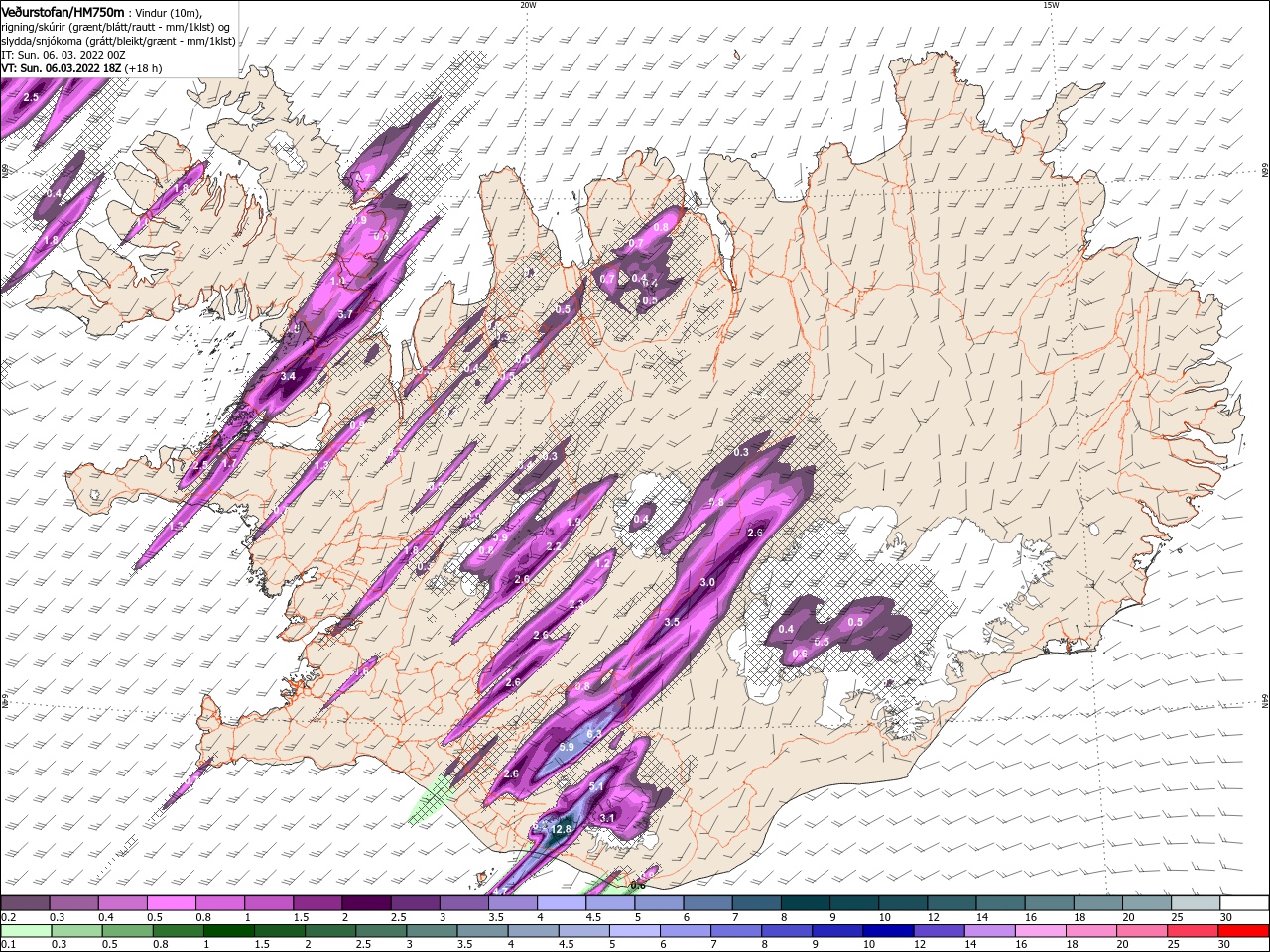The width and height of the screenshot is (1270, 952).
Task: Click the '6.3' precipitation value on the map
Action: click(x=594, y=733)
